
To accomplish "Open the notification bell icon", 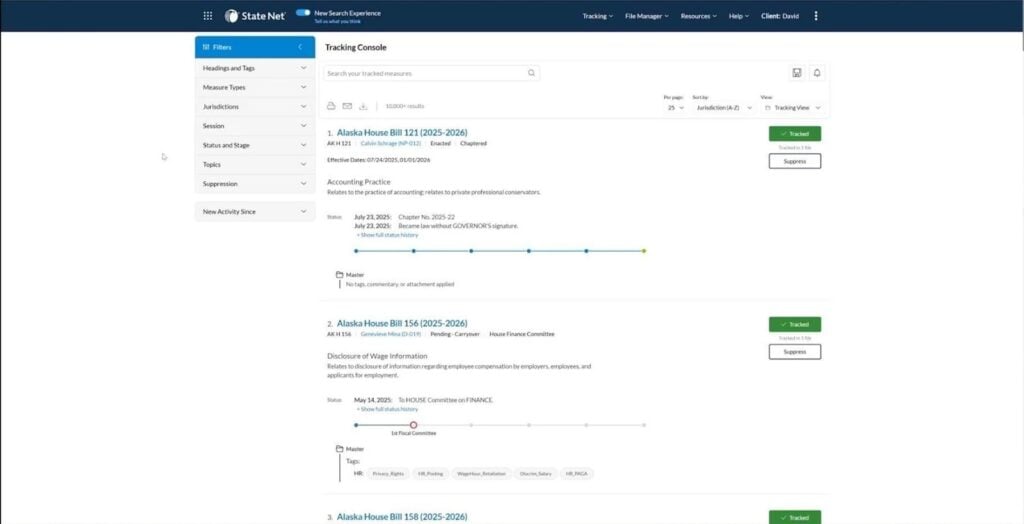I will point(816,73).
